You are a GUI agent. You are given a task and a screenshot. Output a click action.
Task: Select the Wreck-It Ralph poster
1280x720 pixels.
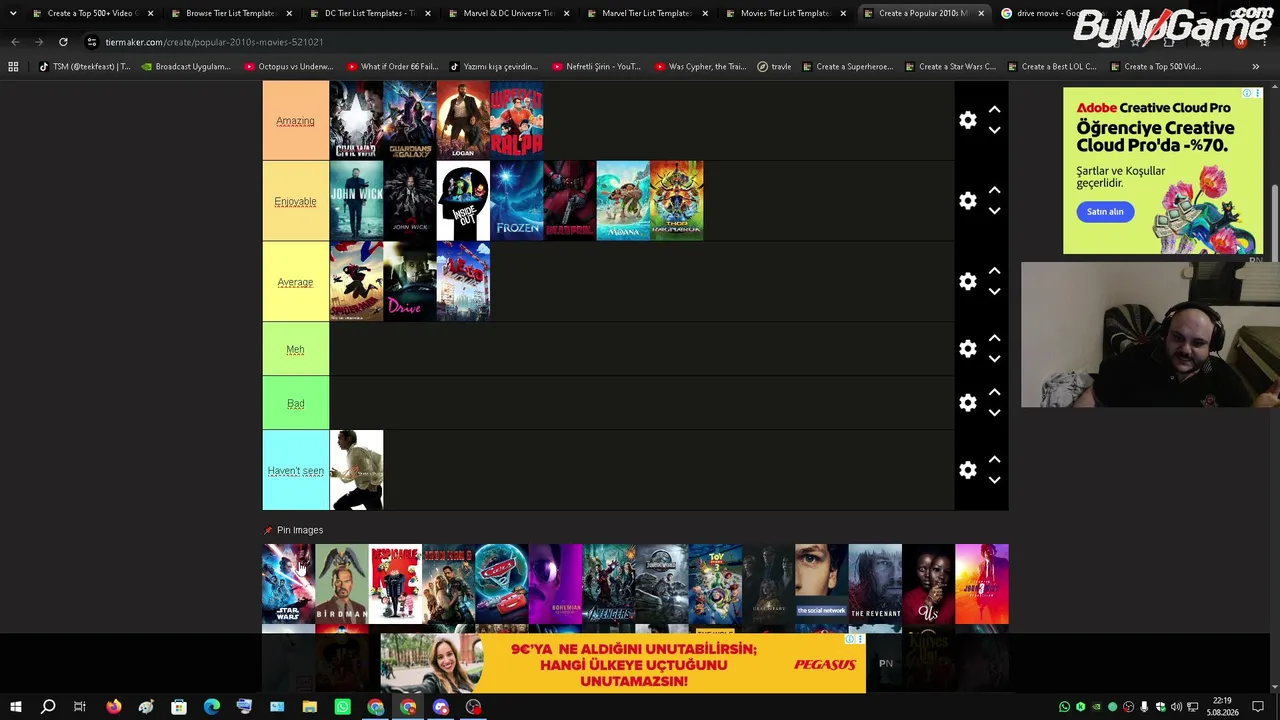tap(516, 121)
